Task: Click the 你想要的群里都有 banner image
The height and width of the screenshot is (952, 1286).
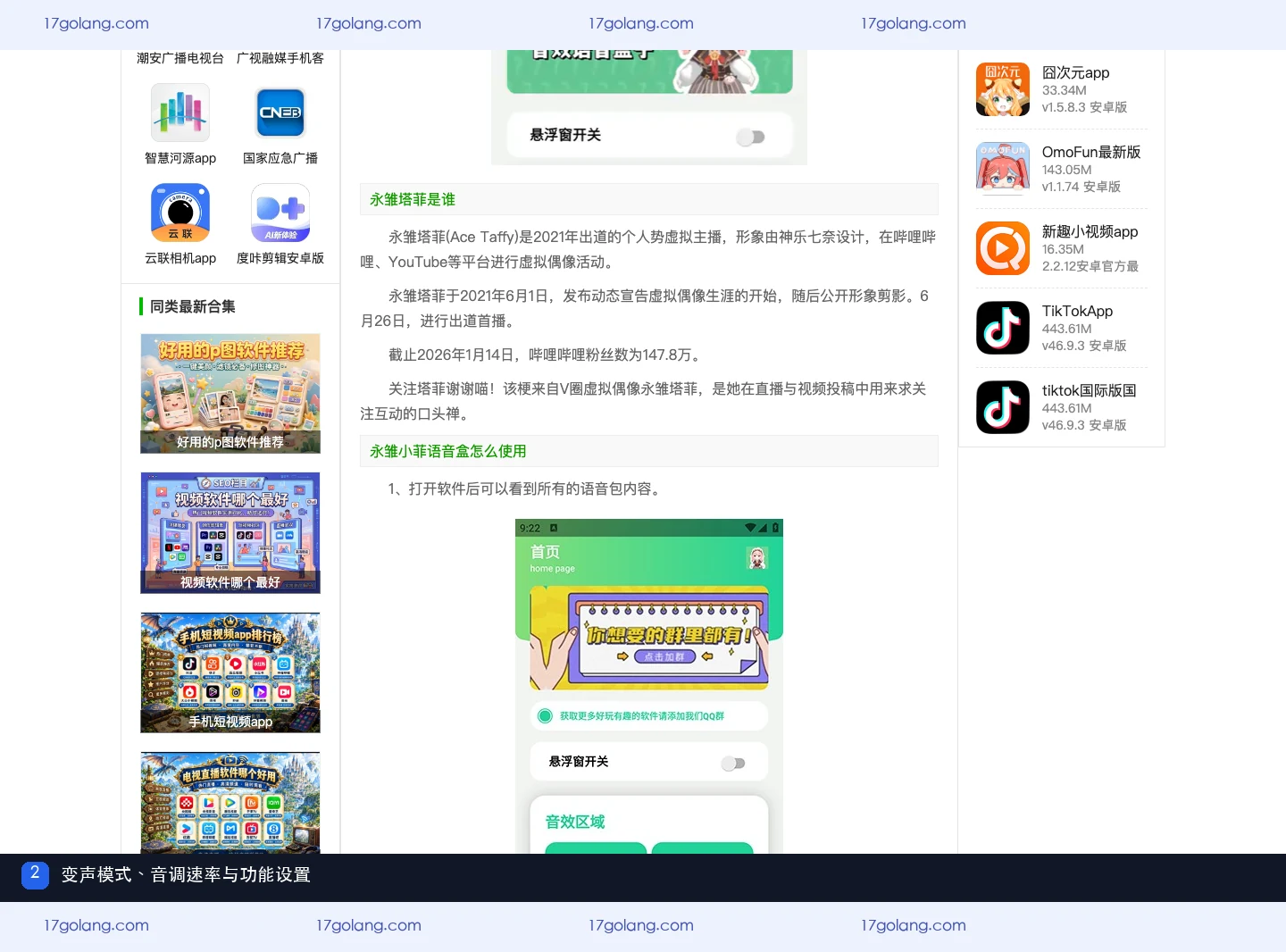Action: pos(649,638)
